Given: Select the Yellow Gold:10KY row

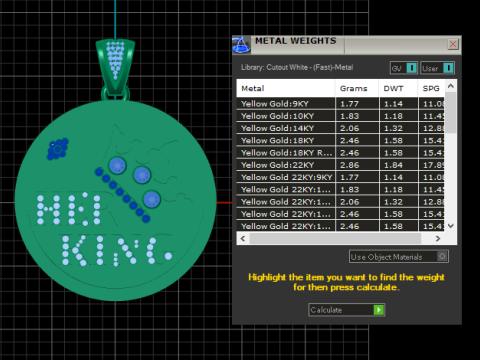Looking at the screenshot, I should 340,116.
